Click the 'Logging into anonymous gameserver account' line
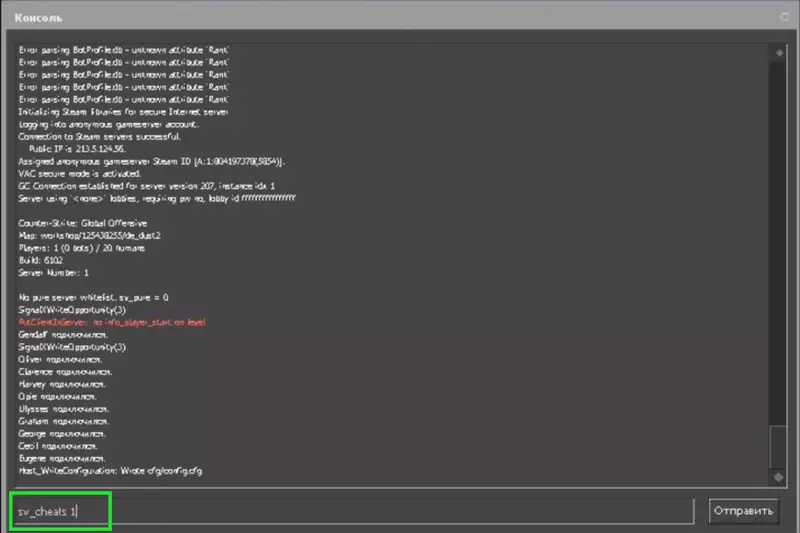Image resolution: width=800 pixels, height=533 pixels. point(109,124)
